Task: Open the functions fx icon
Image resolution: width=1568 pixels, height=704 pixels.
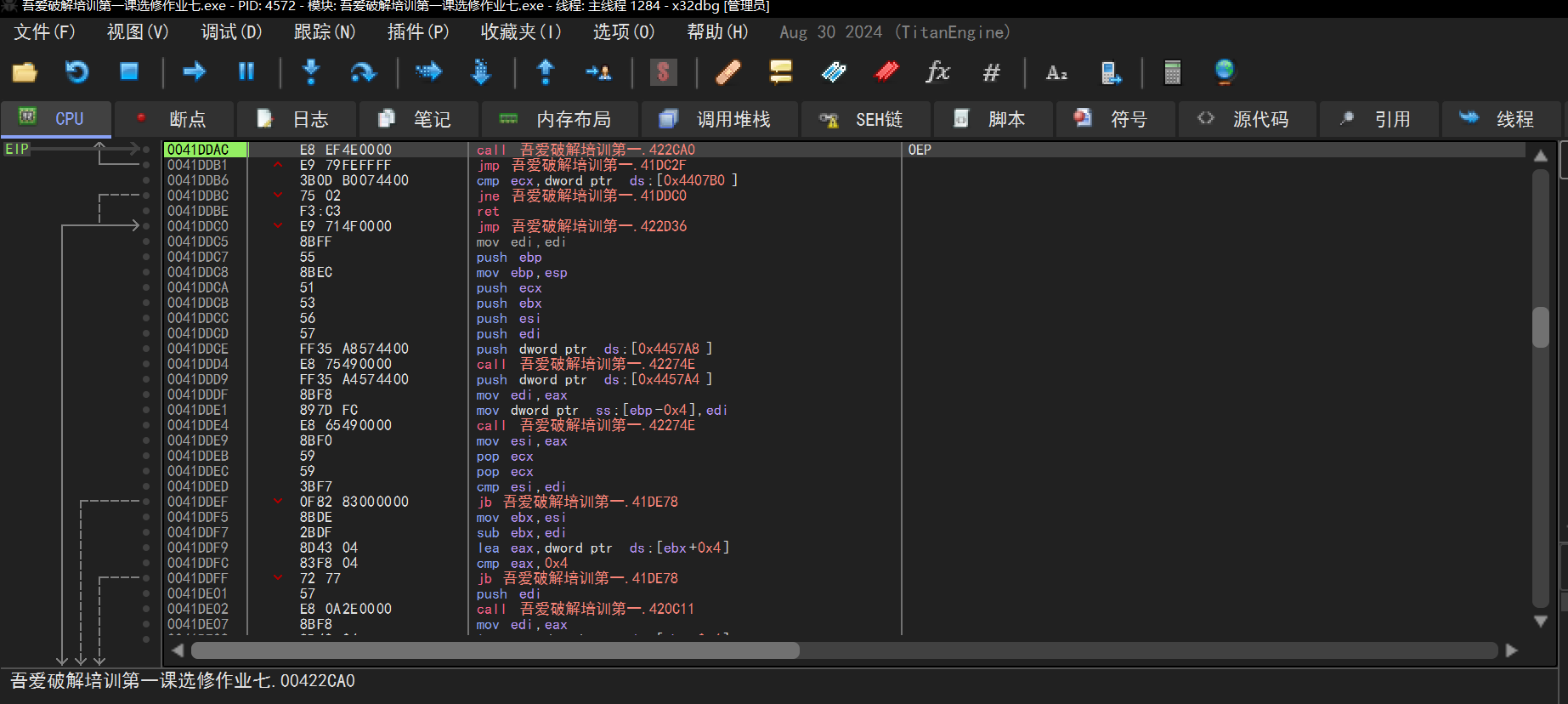Action: coord(938,72)
